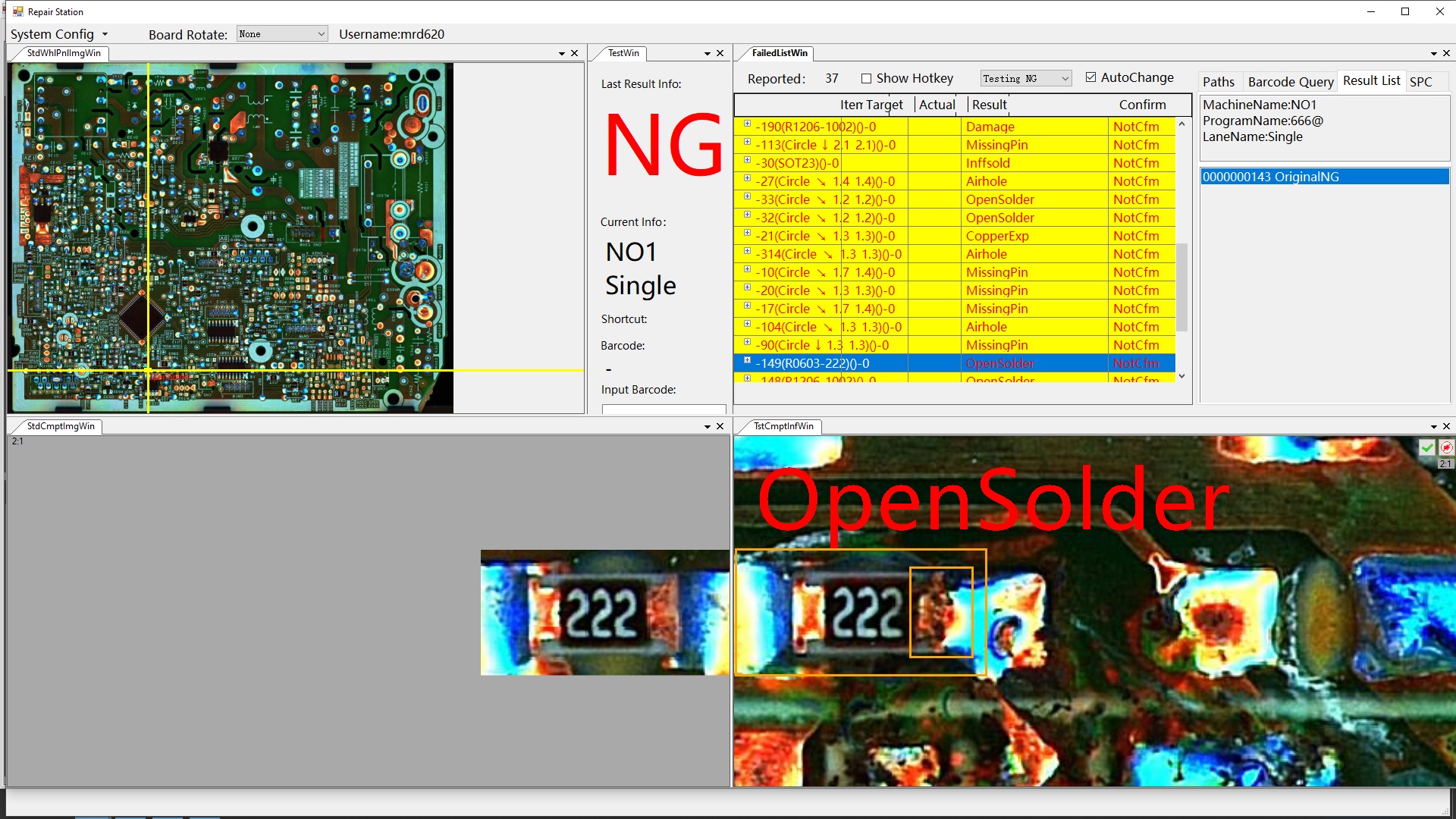Screen dimensions: 1456x819
Task: Open the SPC tab
Action: tap(1420, 82)
